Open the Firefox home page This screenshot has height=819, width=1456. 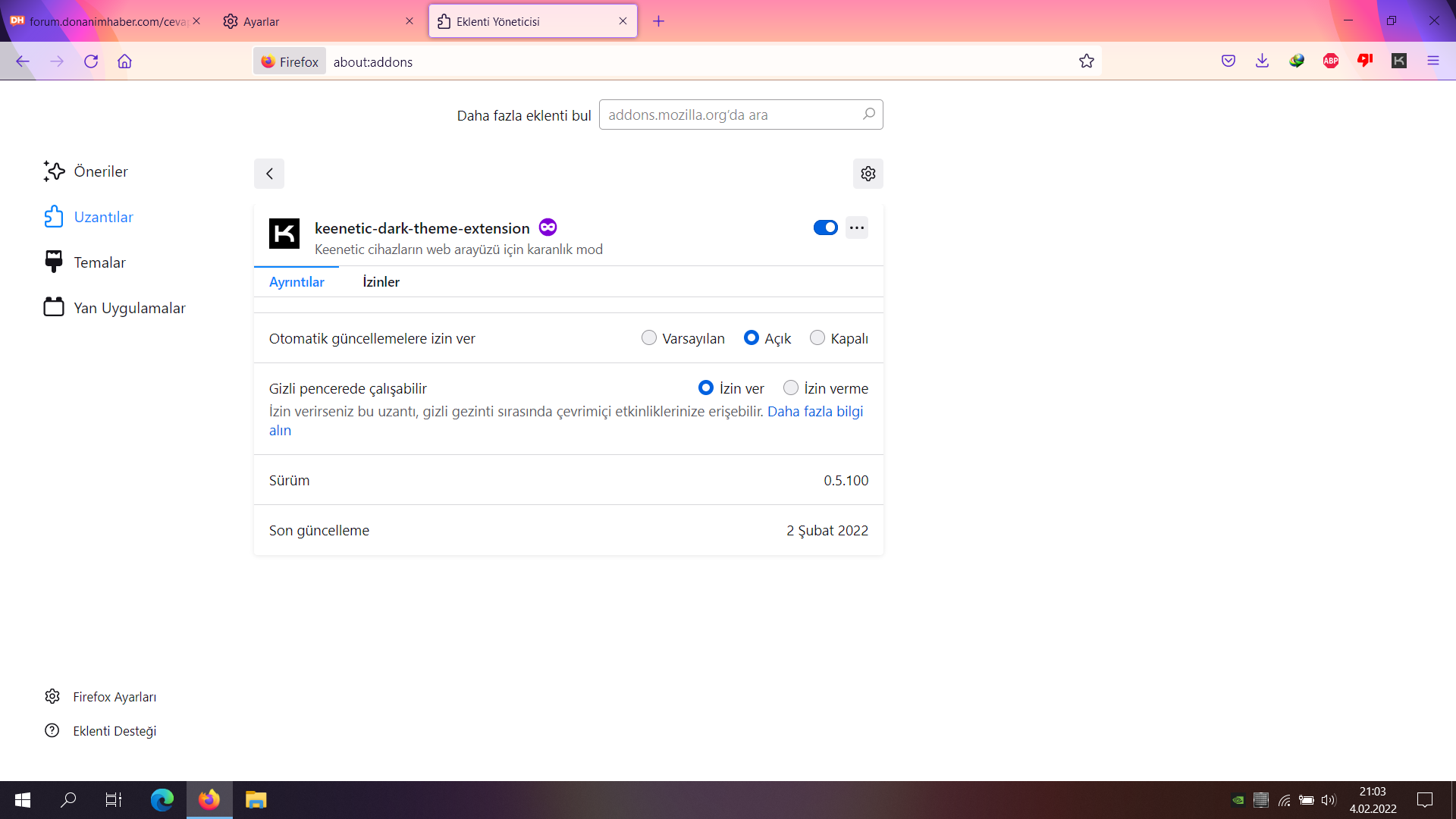[124, 61]
